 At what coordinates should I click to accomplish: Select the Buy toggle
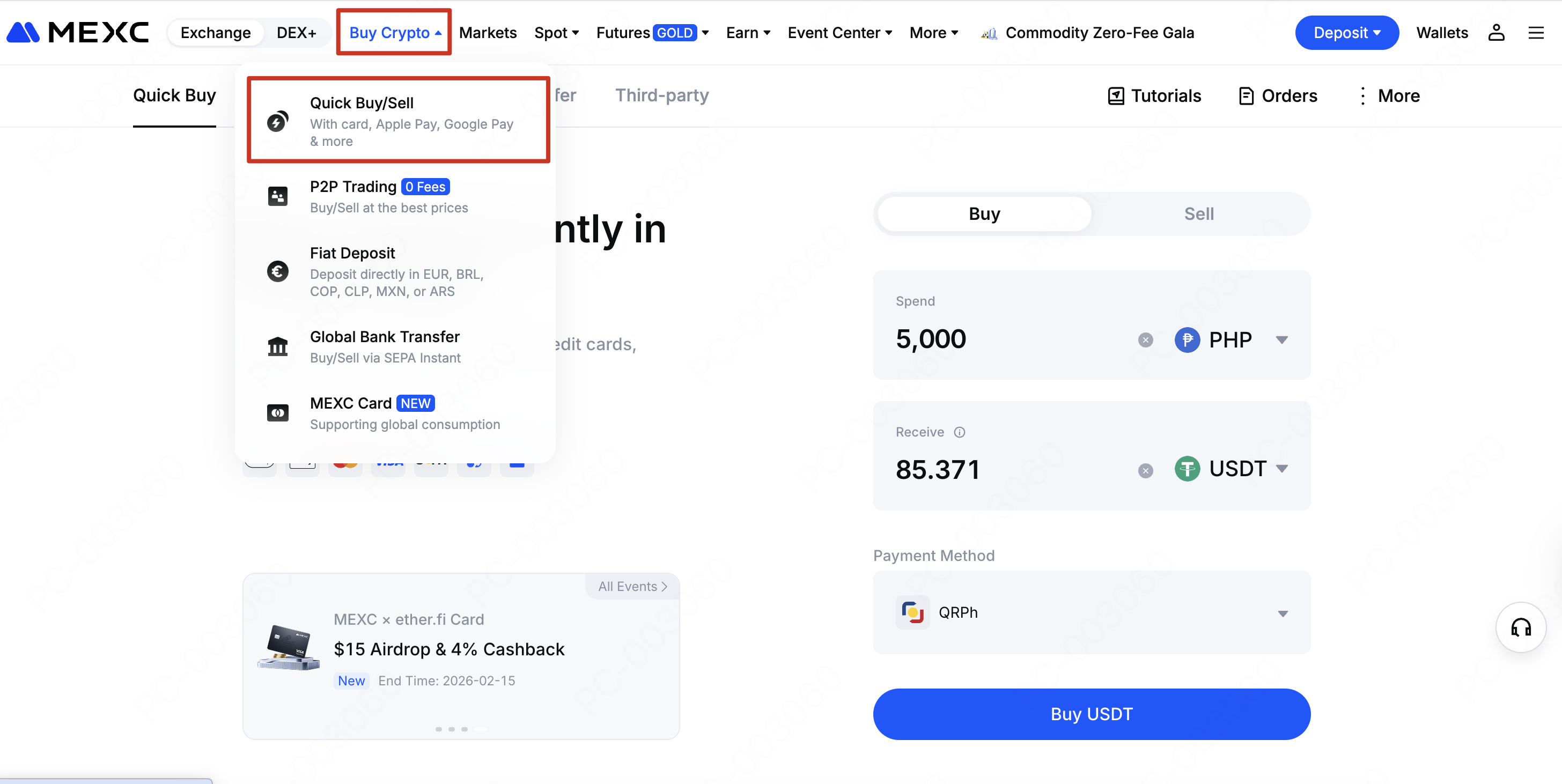tap(984, 213)
